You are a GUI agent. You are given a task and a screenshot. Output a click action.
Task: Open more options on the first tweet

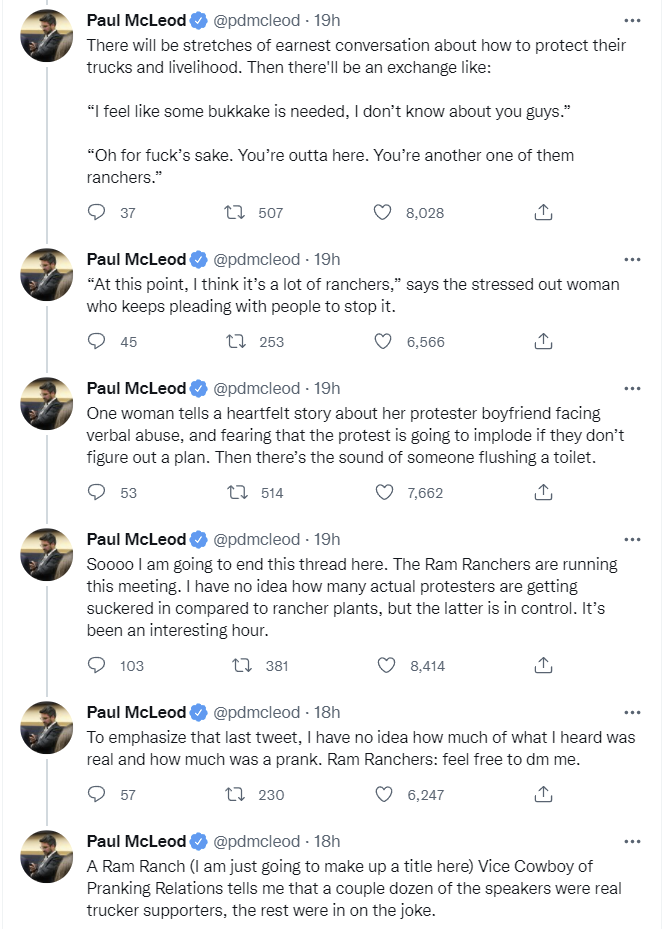pos(632,20)
